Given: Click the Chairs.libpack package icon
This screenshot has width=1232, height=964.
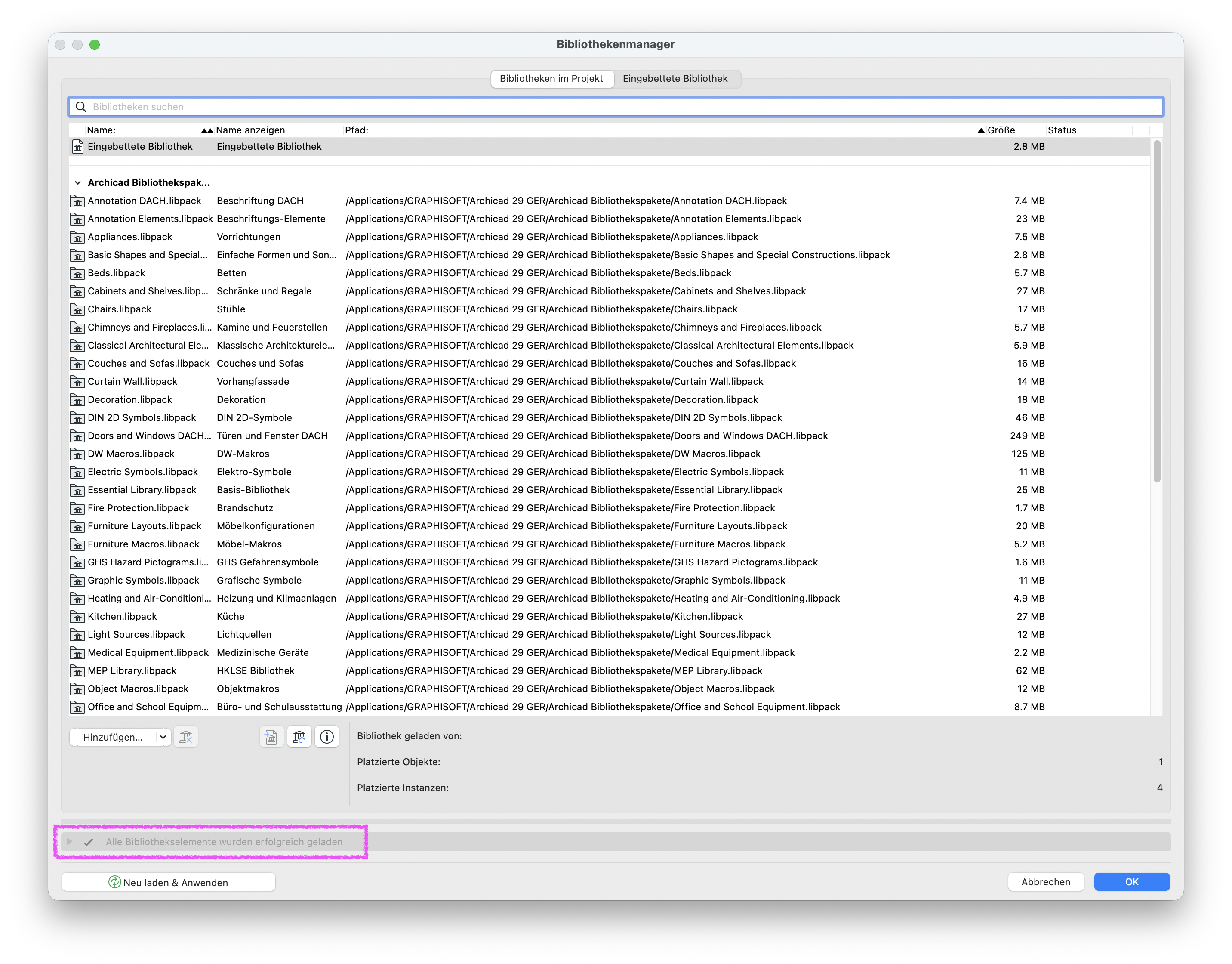Looking at the screenshot, I should pos(77,309).
